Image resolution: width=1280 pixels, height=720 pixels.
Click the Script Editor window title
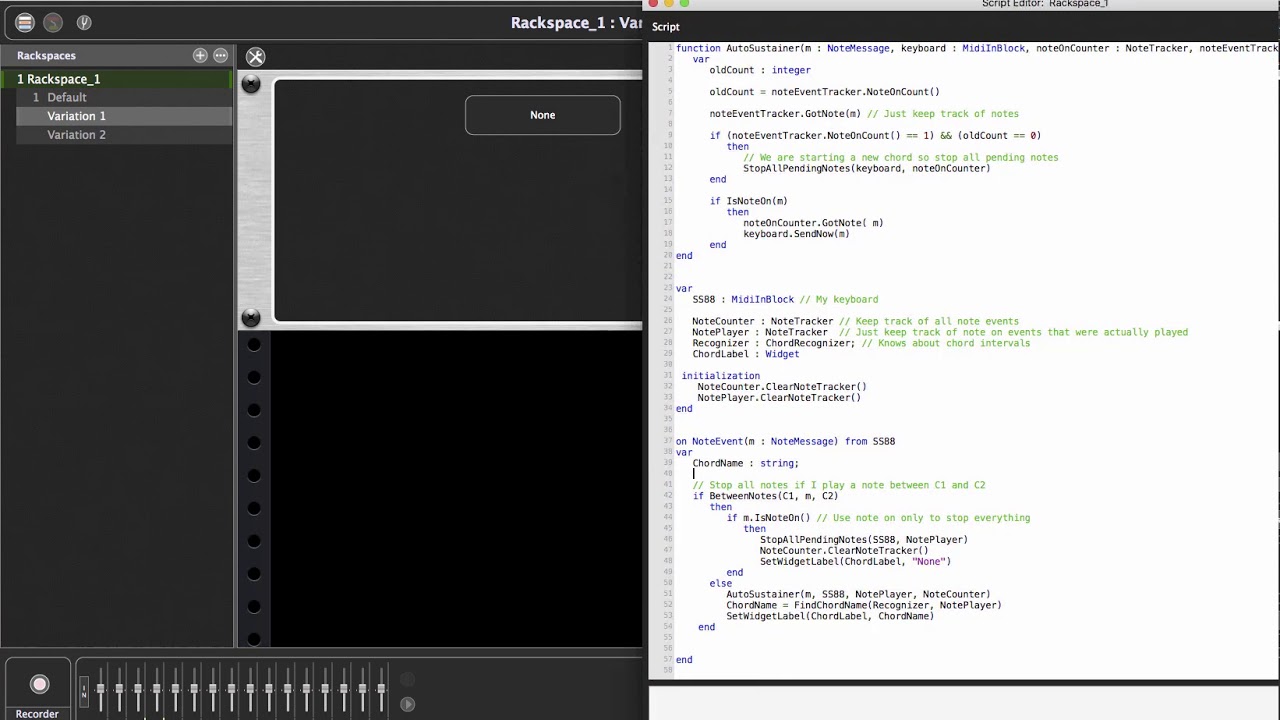(1044, 4)
